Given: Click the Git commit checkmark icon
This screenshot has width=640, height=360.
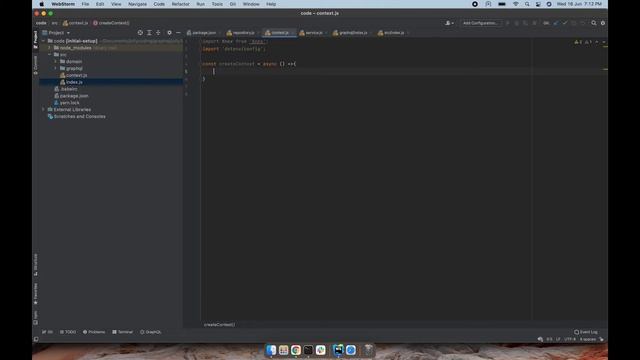Looking at the screenshot, I should coord(564,23).
